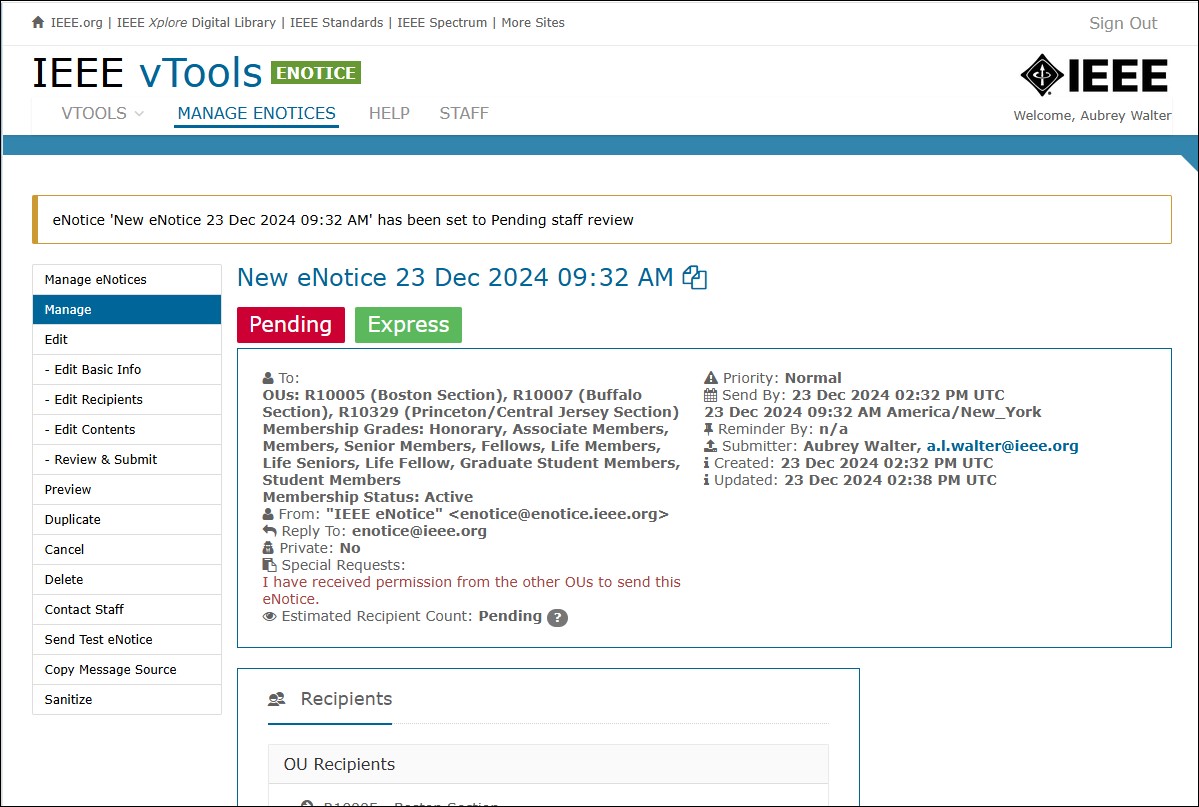Open Contact Staff from the sidebar
This screenshot has height=807, width=1199.
pyautogui.click(x=127, y=610)
